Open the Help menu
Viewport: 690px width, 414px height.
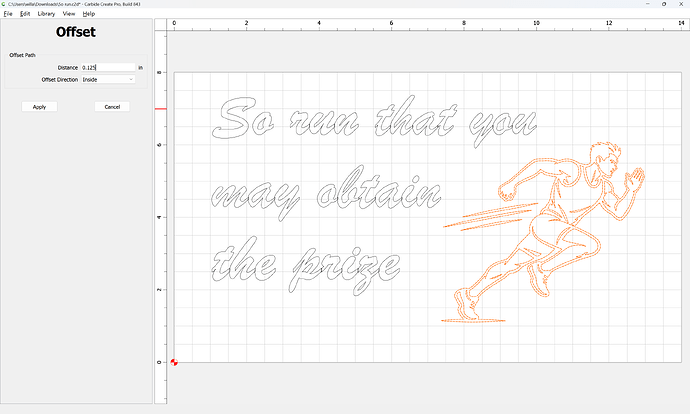(89, 14)
